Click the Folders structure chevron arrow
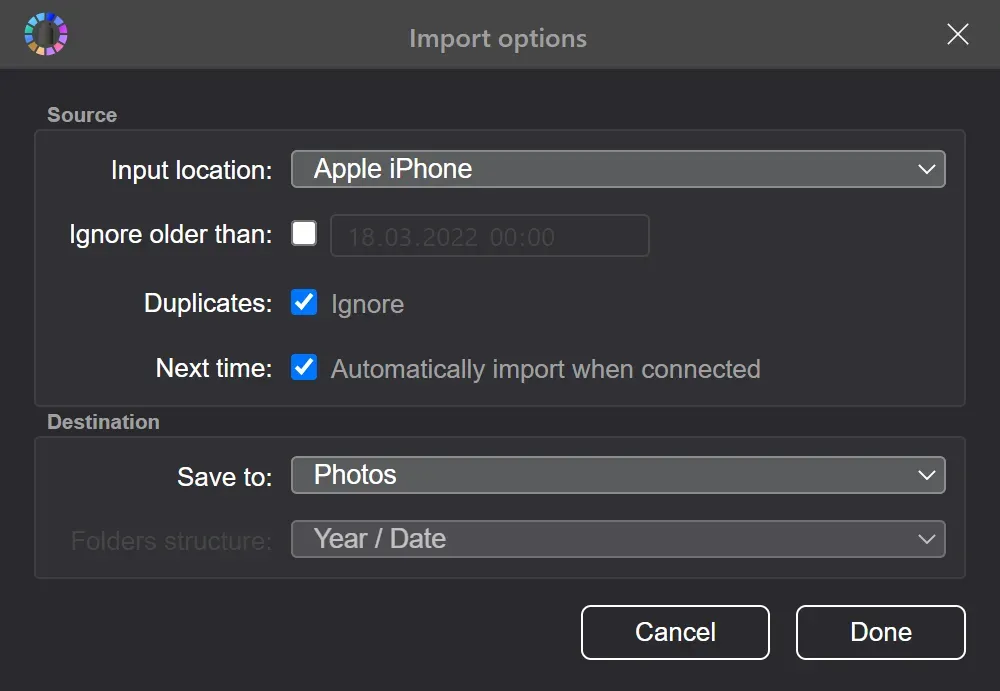Screen dimensions: 1000x691 pos(928,539)
